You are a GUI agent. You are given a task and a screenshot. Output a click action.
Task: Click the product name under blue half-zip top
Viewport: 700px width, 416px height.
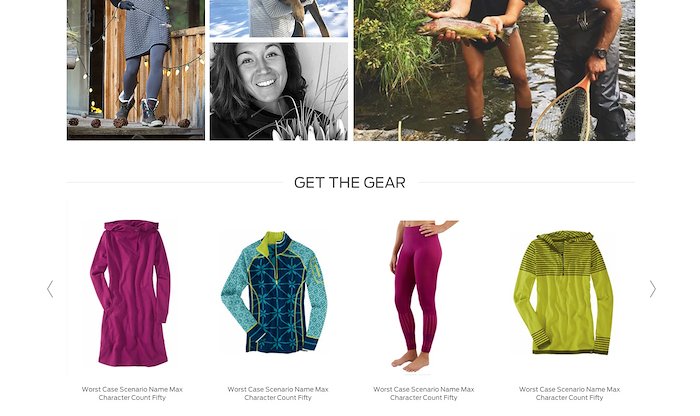pyautogui.click(x=278, y=393)
